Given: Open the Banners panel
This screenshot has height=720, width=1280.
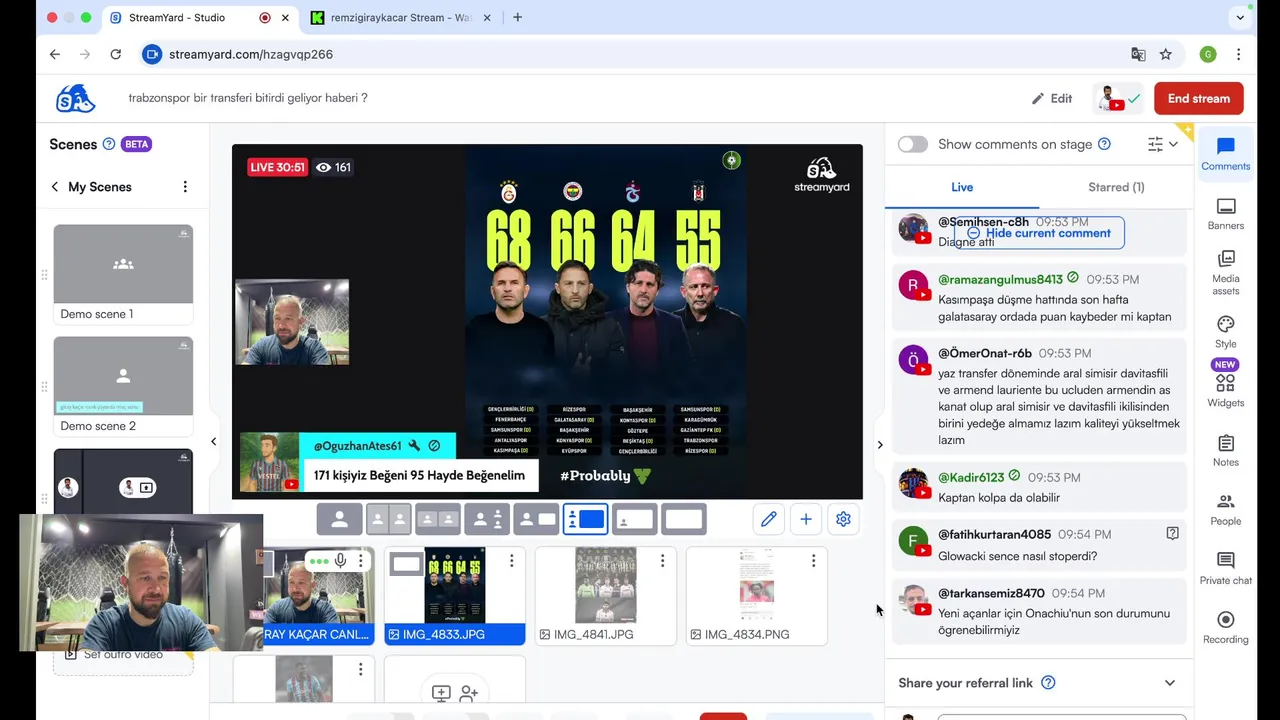Looking at the screenshot, I should pos(1226,214).
